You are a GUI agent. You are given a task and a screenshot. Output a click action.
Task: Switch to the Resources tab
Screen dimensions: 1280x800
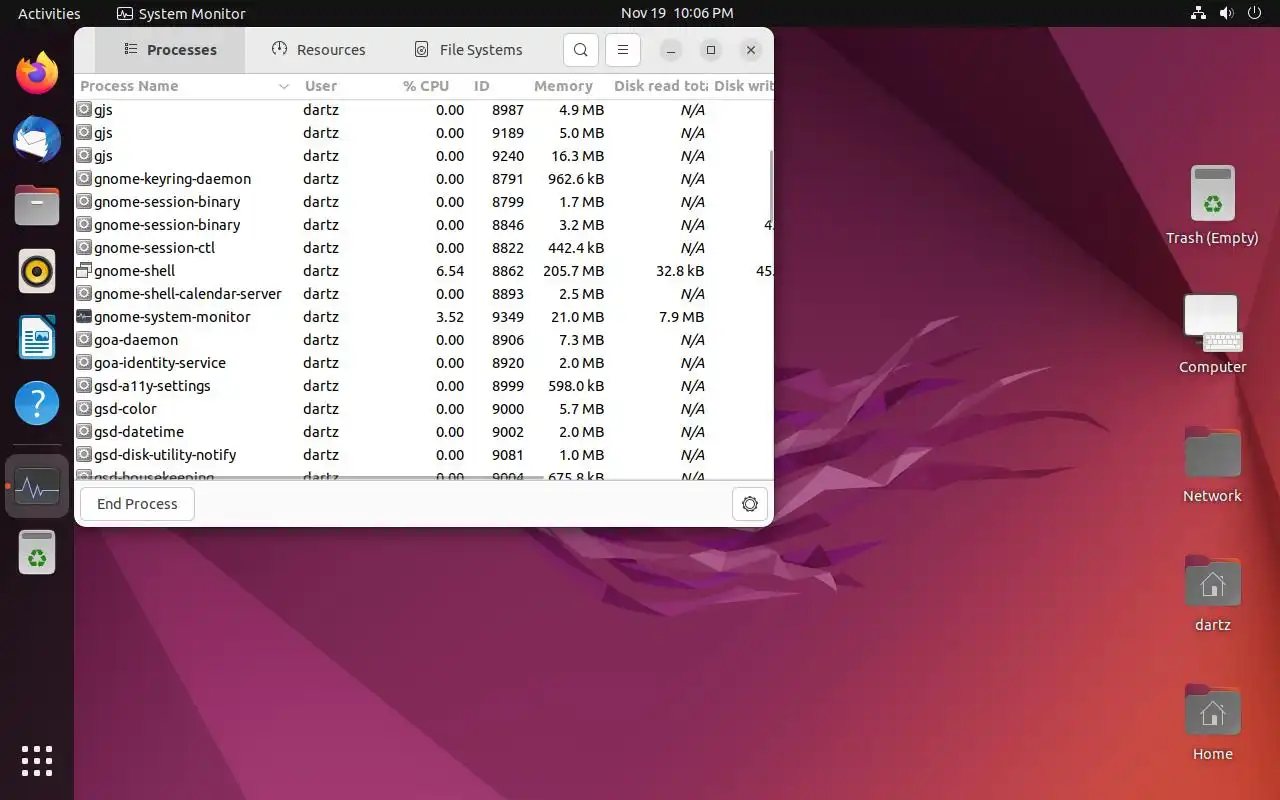pos(318,50)
